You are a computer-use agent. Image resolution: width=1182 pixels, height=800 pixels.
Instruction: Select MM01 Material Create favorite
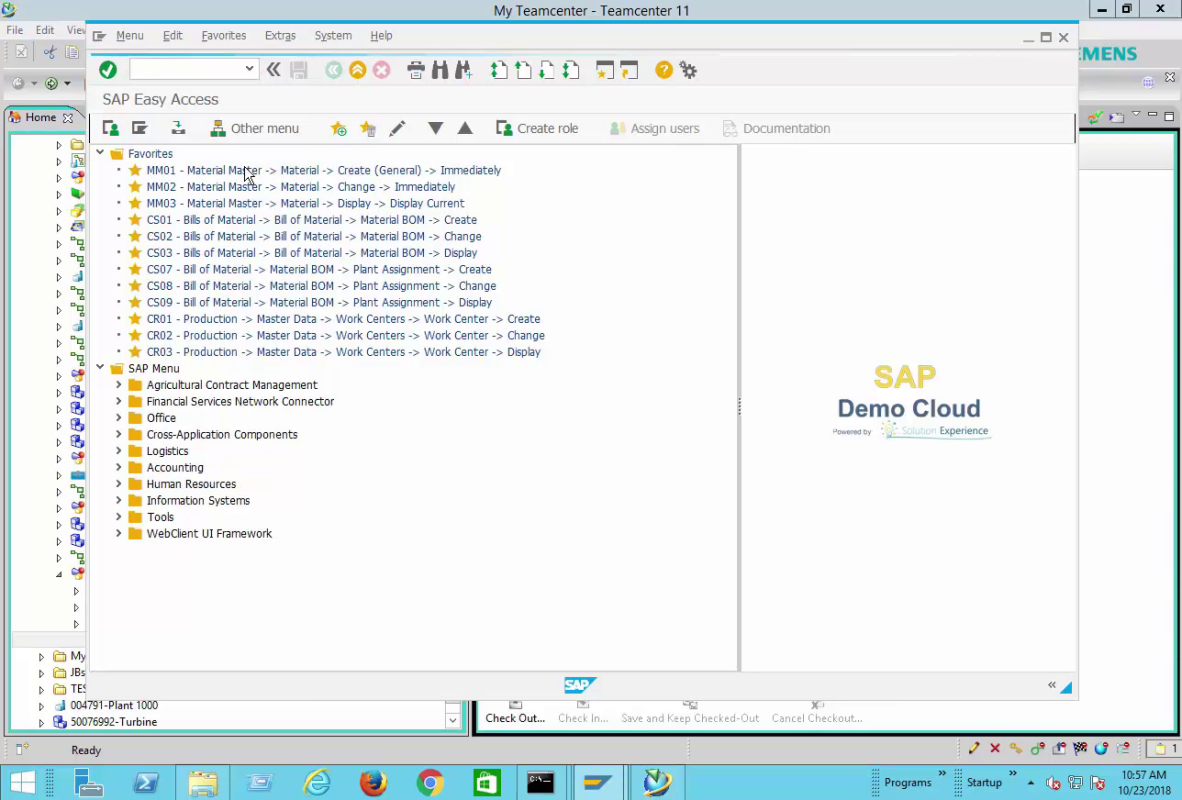323,170
